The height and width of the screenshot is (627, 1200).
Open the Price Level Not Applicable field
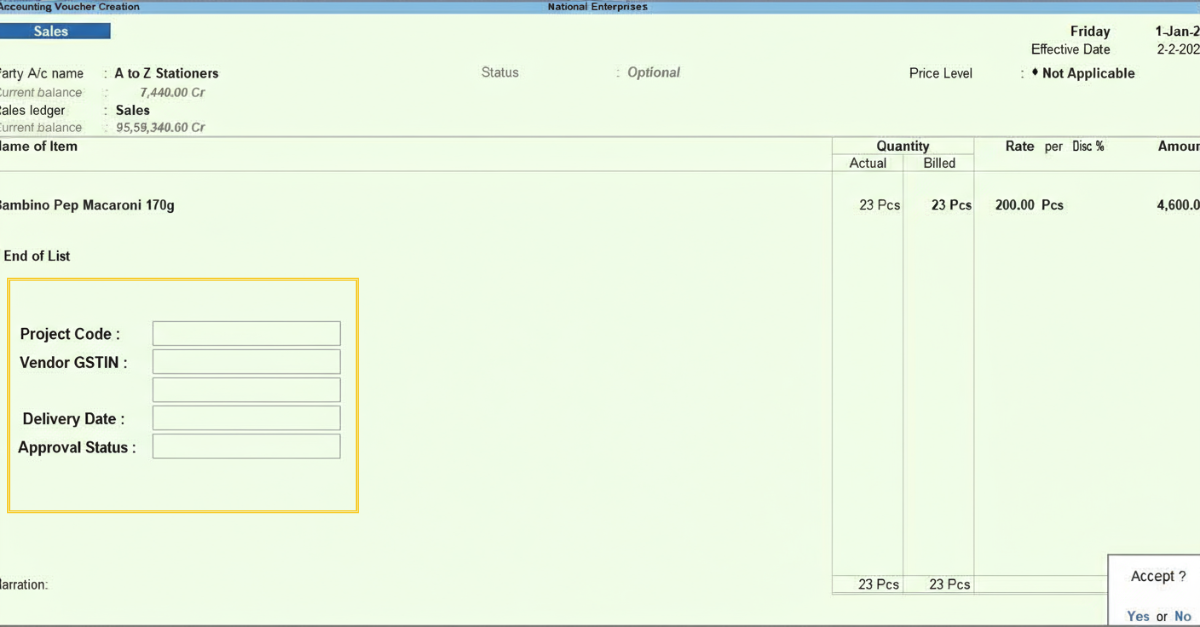pos(1087,73)
